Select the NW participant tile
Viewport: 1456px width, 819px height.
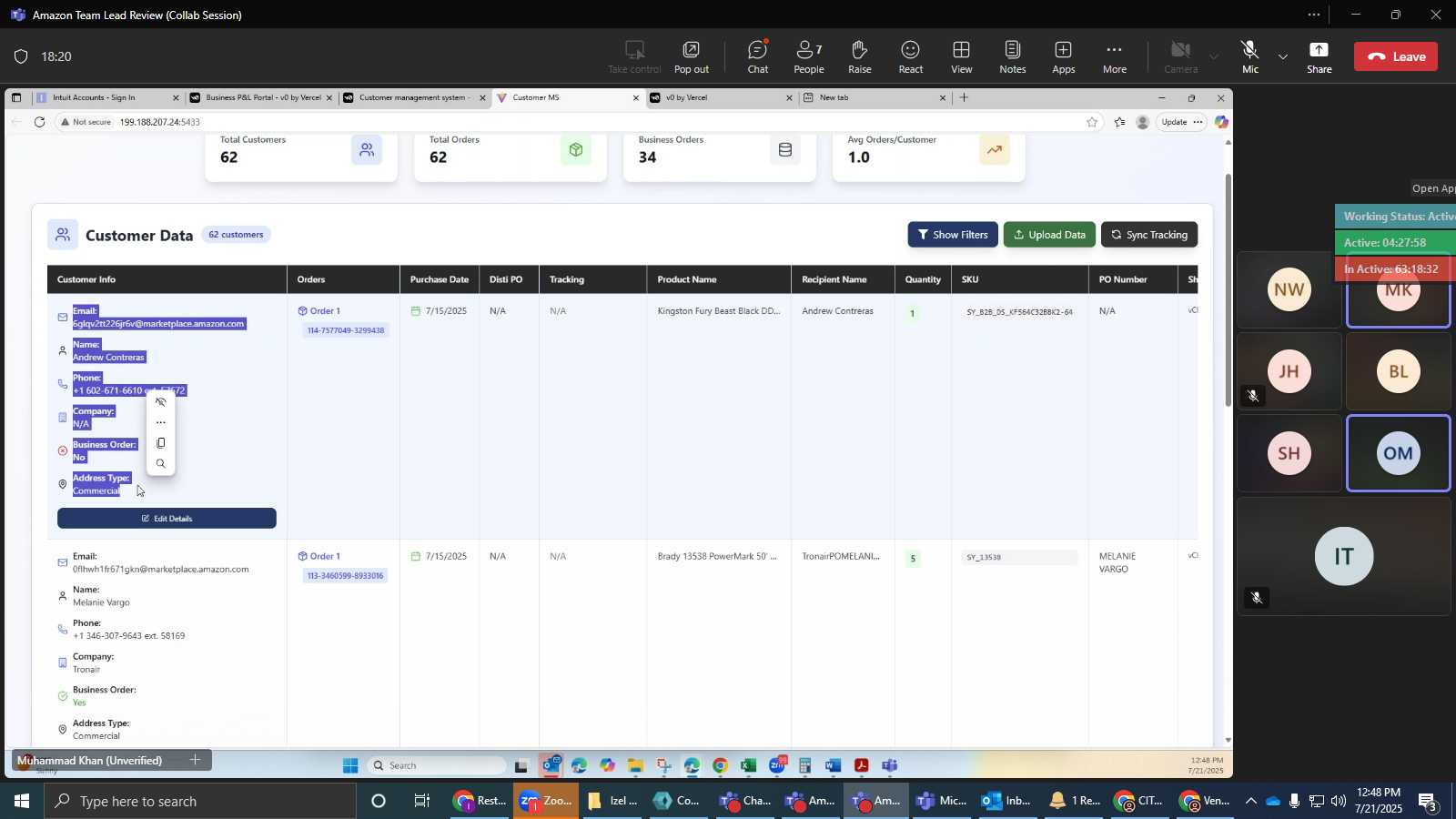point(1289,290)
